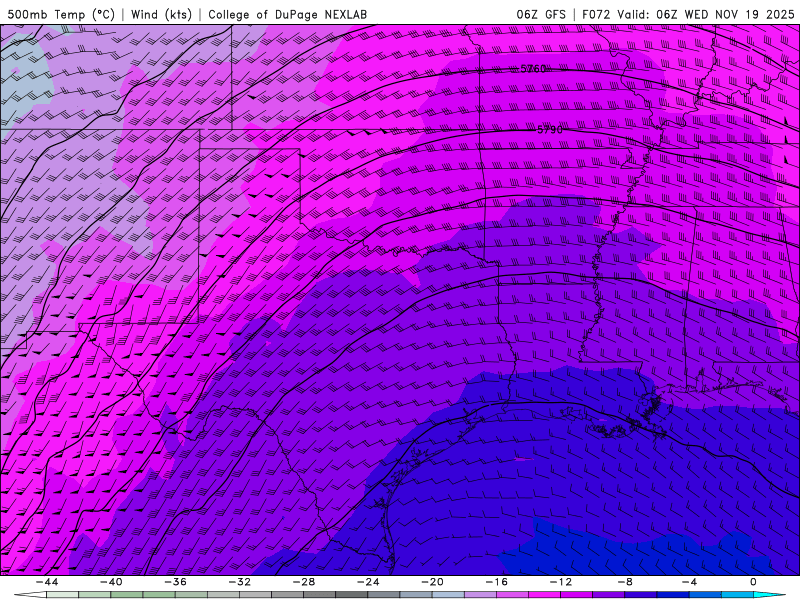Select the "Wind (kts)" header label

click(161, 14)
